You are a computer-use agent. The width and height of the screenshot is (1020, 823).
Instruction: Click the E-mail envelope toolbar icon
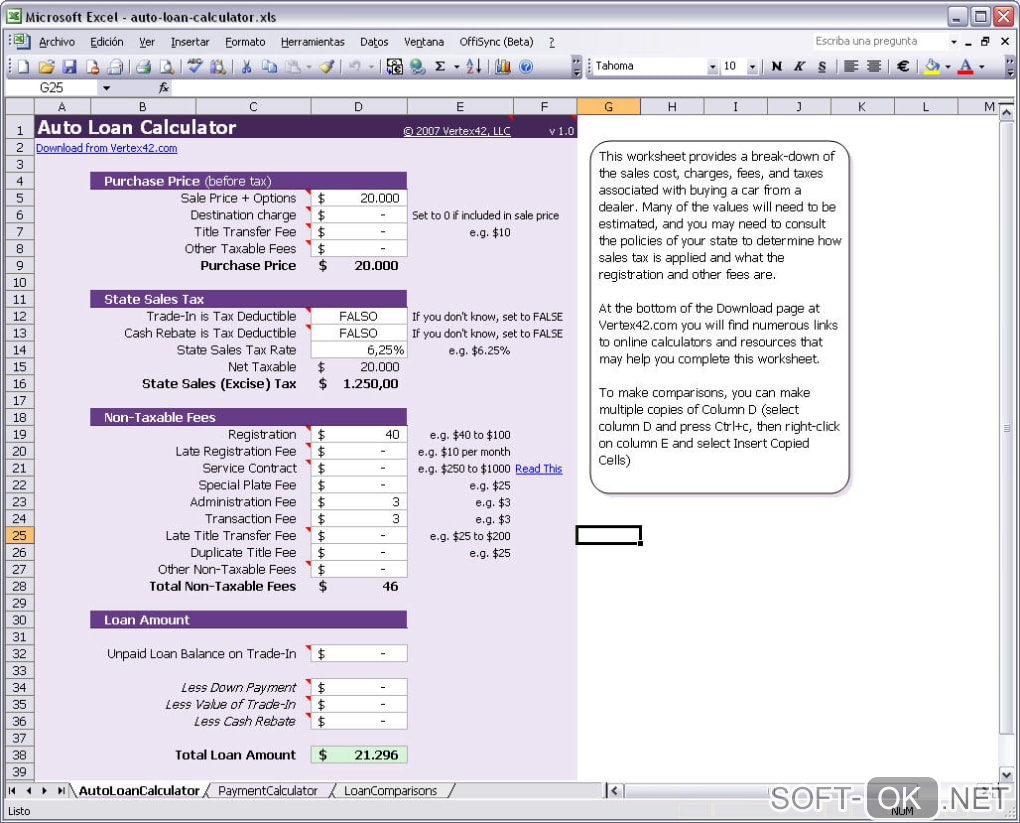[115, 66]
